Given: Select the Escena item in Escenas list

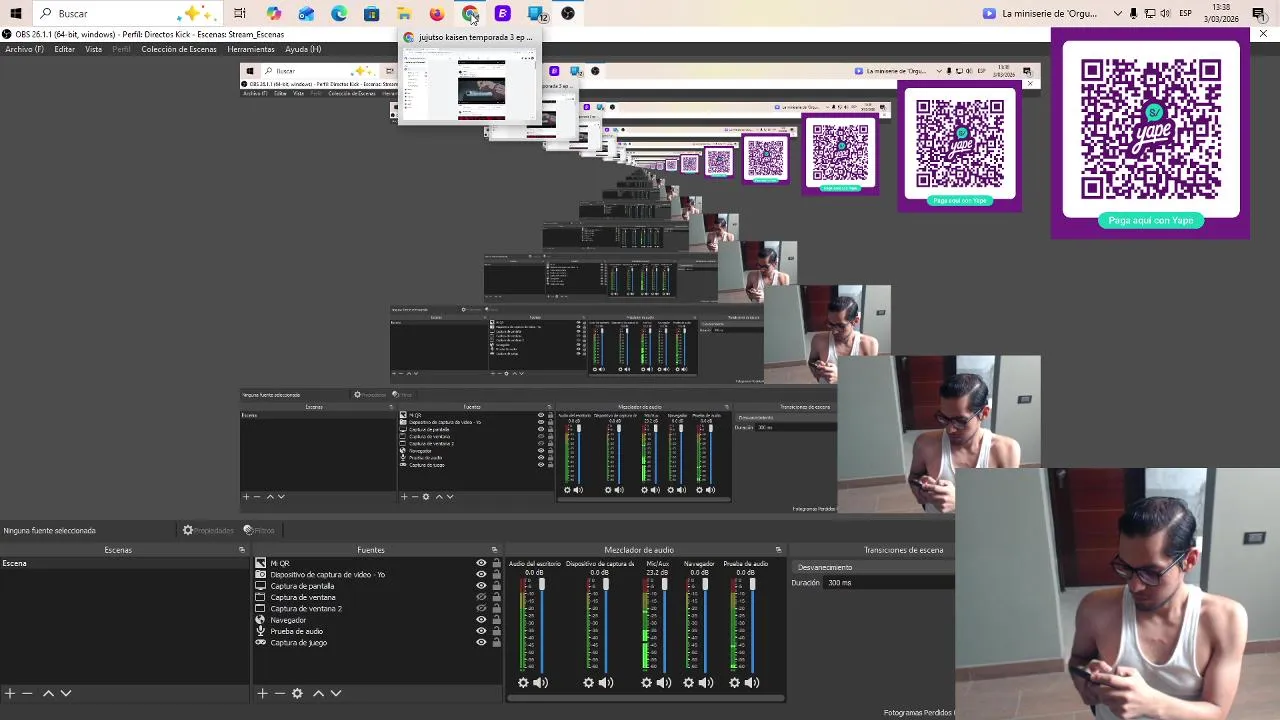Looking at the screenshot, I should 124,563.
